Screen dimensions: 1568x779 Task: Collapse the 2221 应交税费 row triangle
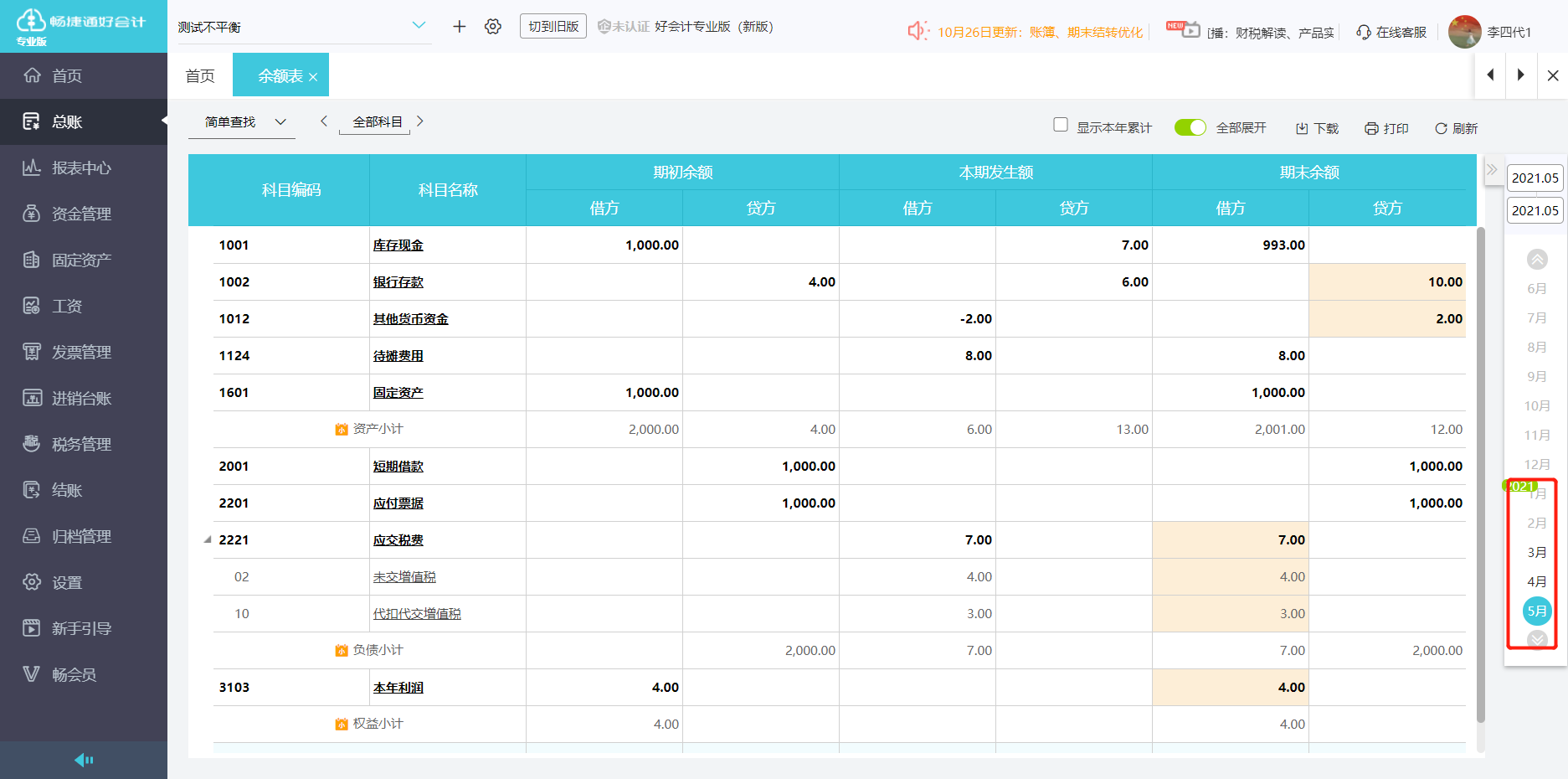pos(208,539)
